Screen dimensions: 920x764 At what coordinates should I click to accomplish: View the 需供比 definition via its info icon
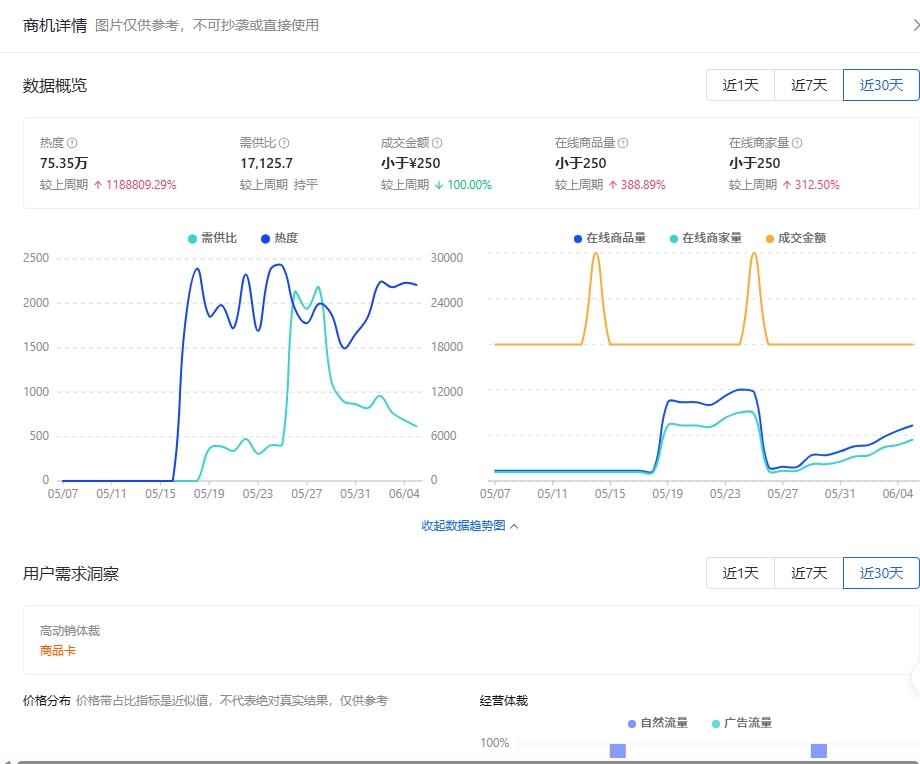tap(285, 143)
